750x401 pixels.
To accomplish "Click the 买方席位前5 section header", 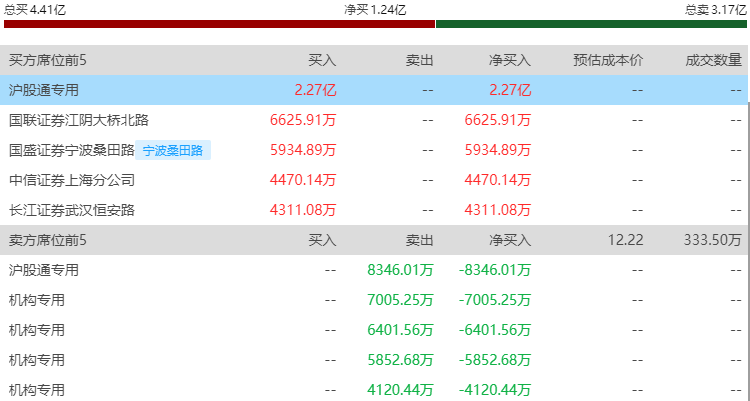I will (x=48, y=60).
